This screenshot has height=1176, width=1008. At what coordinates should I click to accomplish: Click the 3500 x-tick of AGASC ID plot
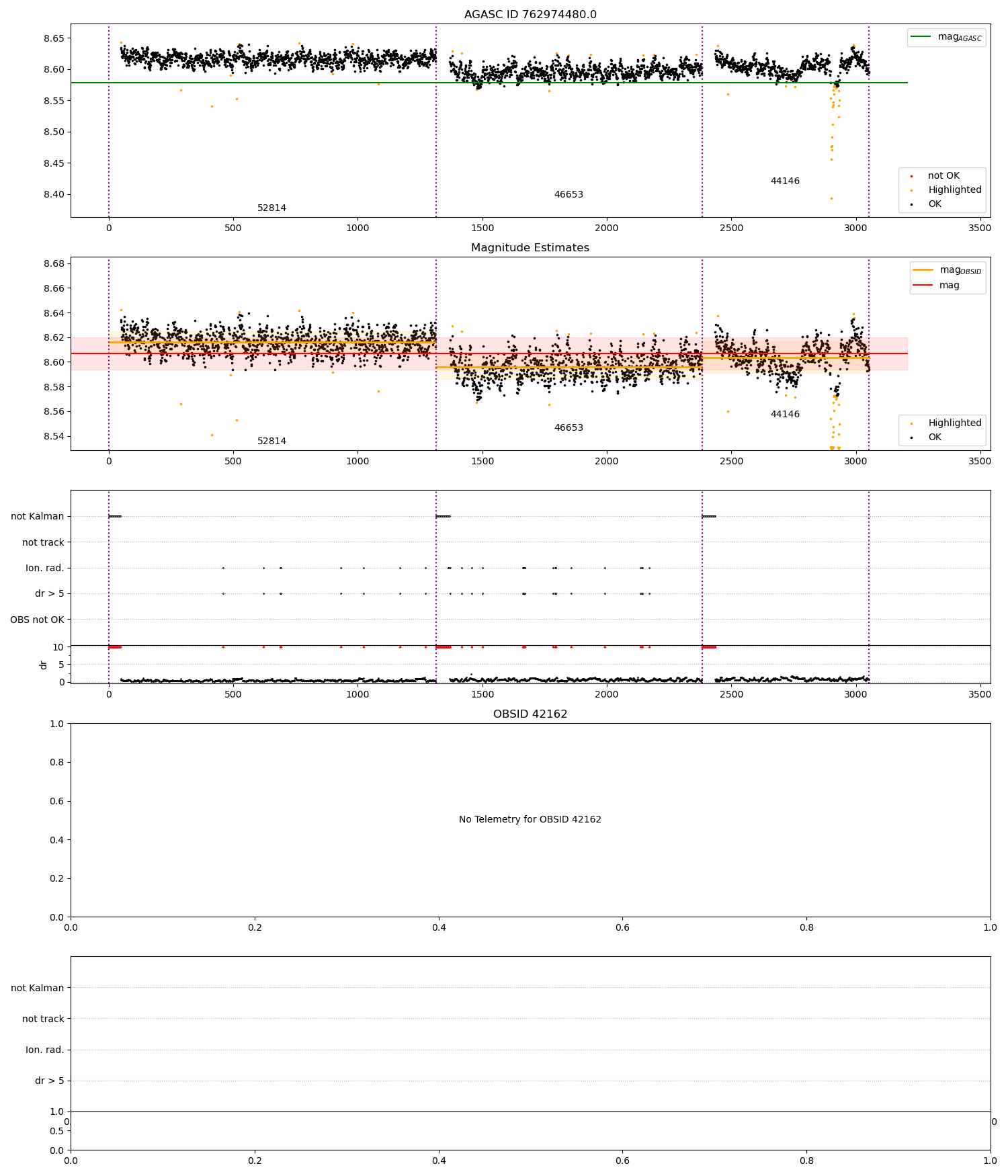(980, 228)
